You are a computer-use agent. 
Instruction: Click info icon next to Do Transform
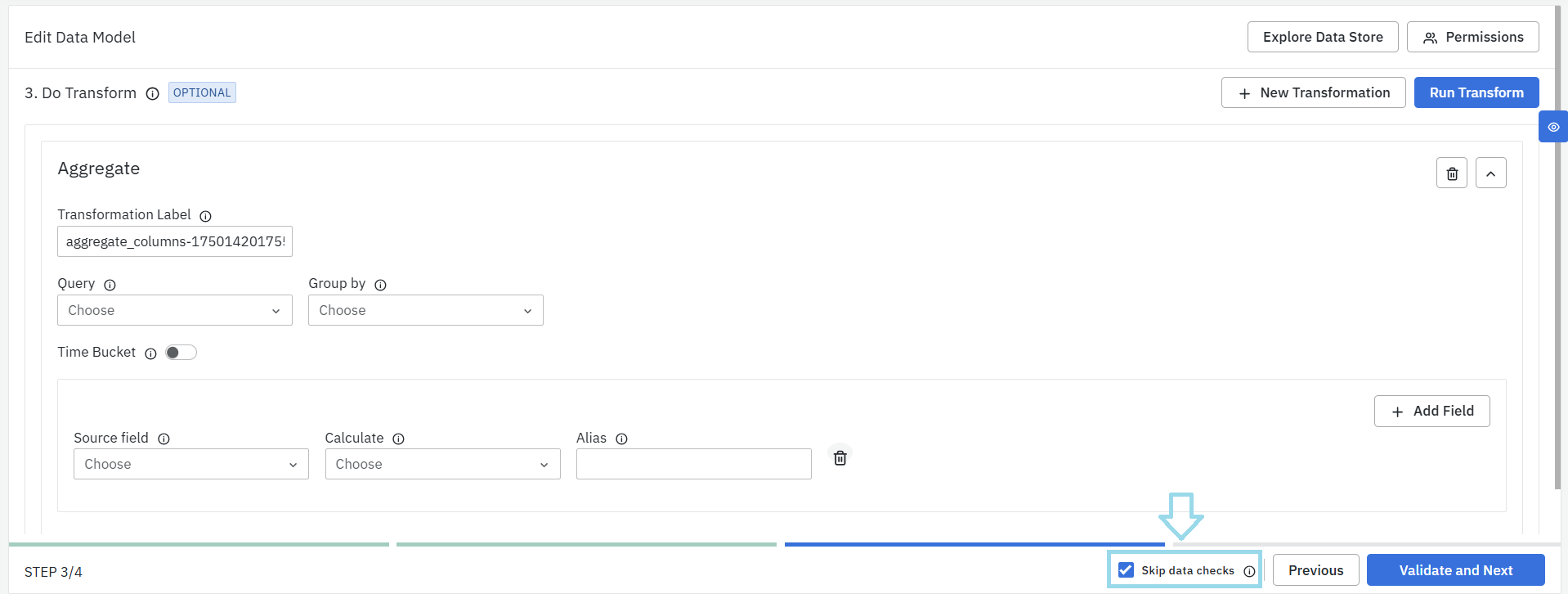coord(152,94)
